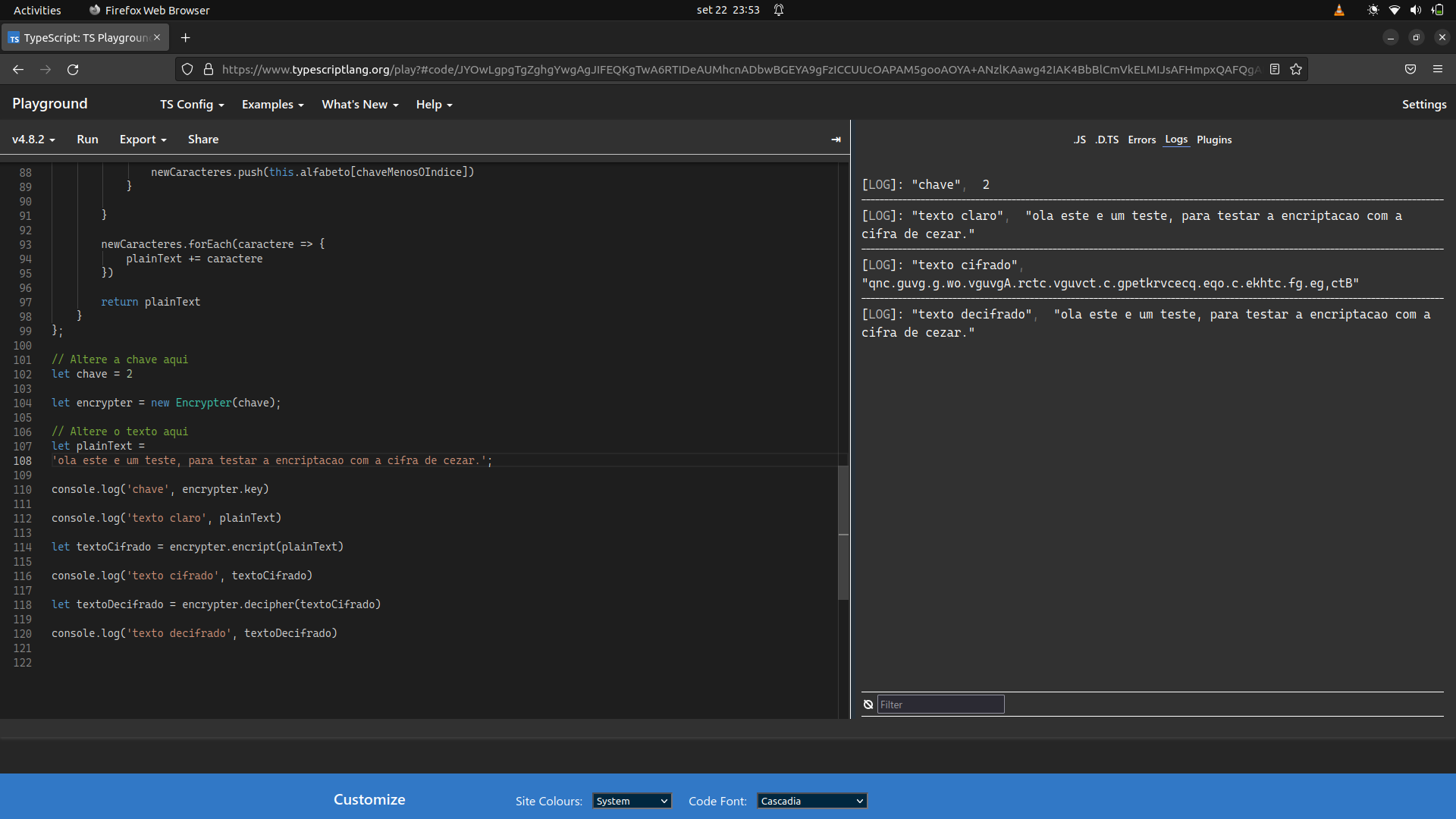Toggle reader view in the address bar
This screenshot has width=1456, height=819.
(1275, 69)
